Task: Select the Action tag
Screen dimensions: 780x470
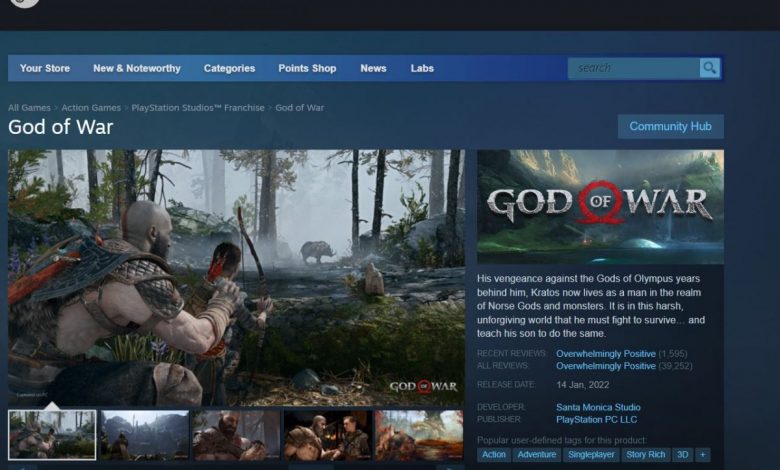Action: pos(493,455)
